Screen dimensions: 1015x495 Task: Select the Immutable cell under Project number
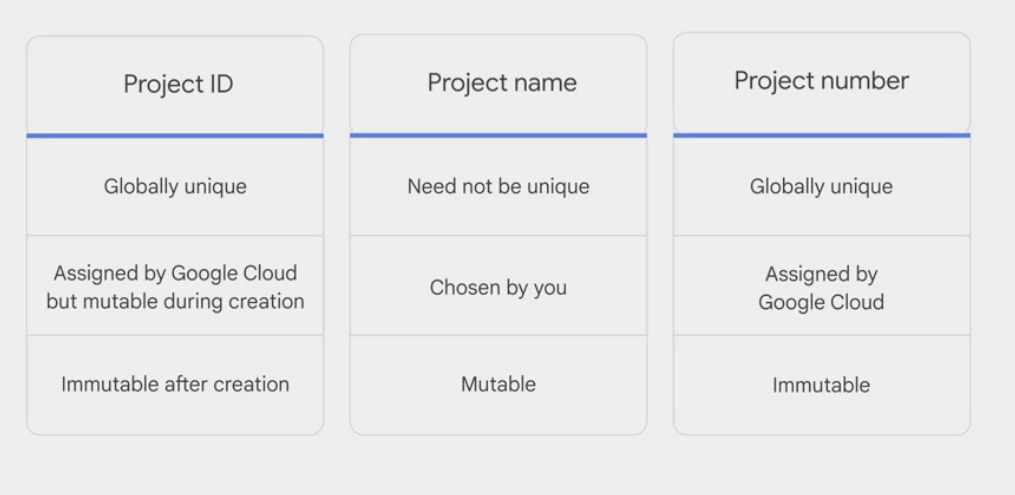[x=821, y=385]
